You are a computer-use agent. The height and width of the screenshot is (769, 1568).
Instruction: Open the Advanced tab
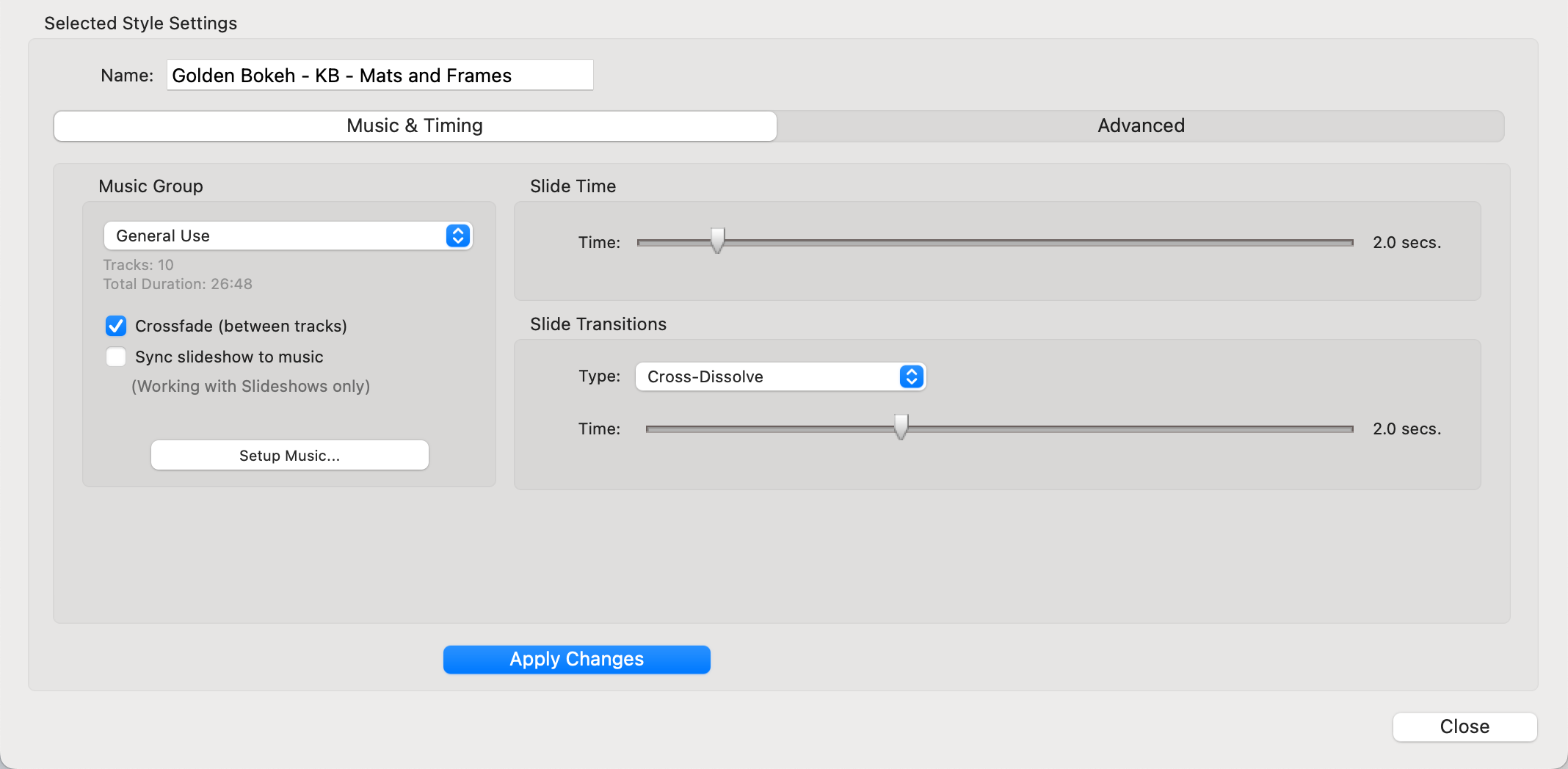click(x=1140, y=125)
